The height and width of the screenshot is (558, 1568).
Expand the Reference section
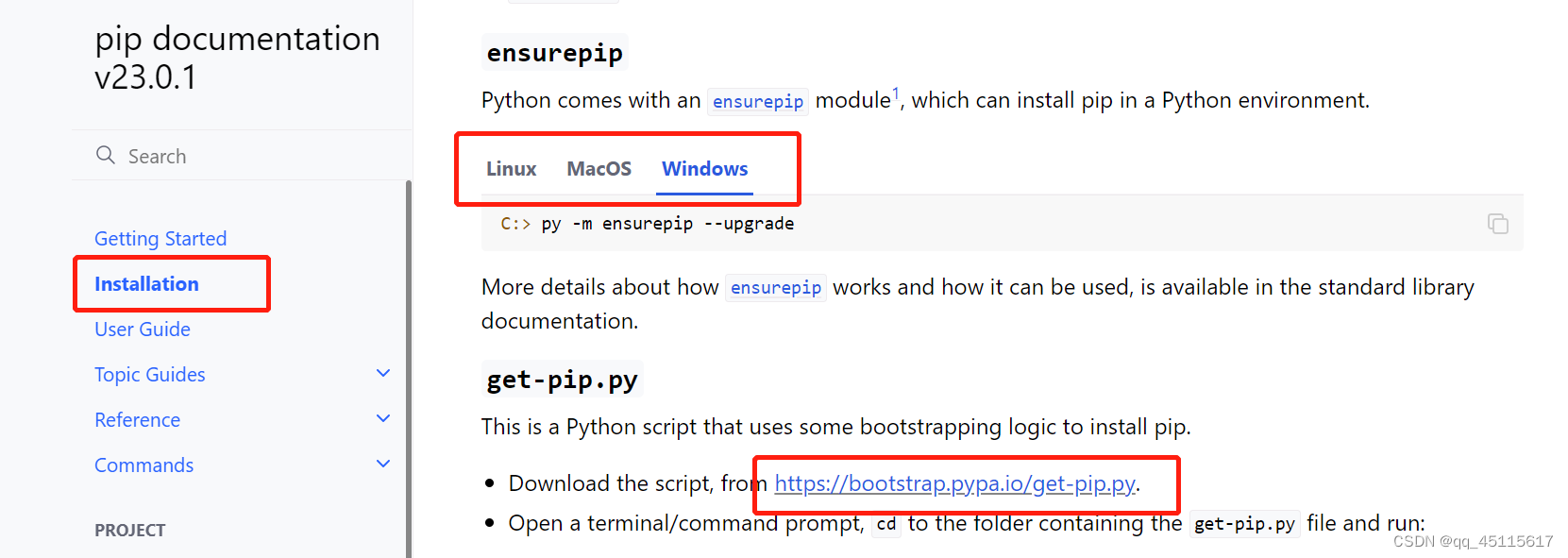[382, 418]
